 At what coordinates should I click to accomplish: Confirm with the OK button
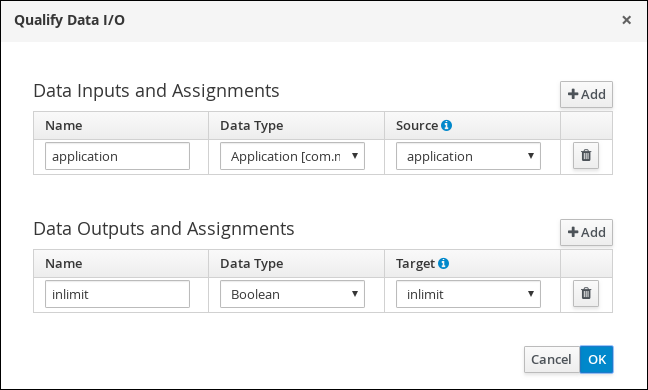597,359
